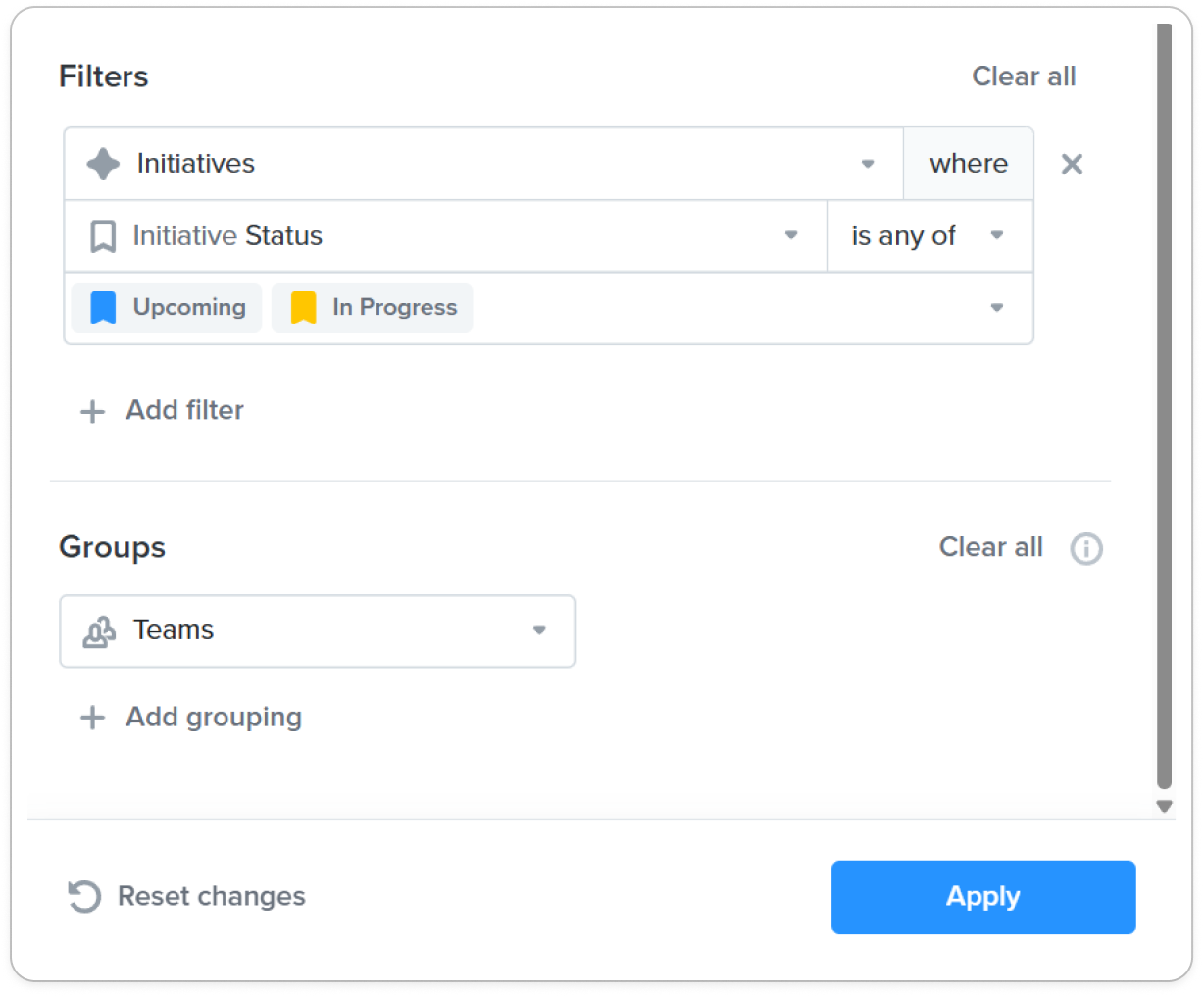The image size is (1204, 996).
Task: Click the yellow In Progress bookmark icon
Action: coord(304,308)
